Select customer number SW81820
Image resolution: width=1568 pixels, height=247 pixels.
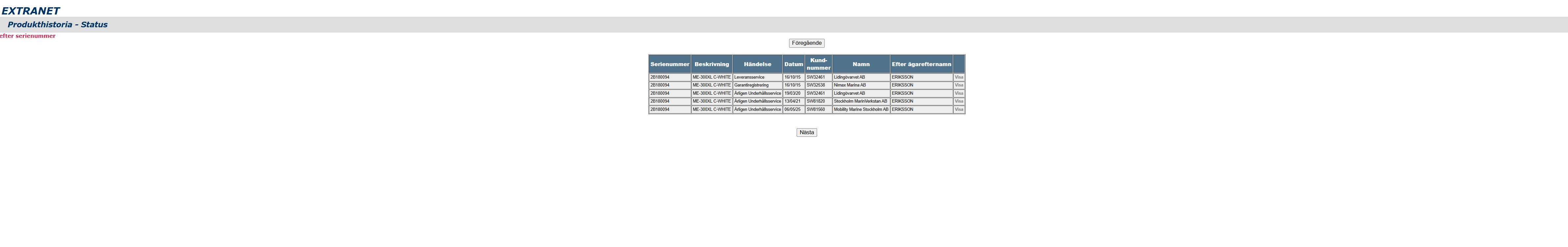pos(819,102)
